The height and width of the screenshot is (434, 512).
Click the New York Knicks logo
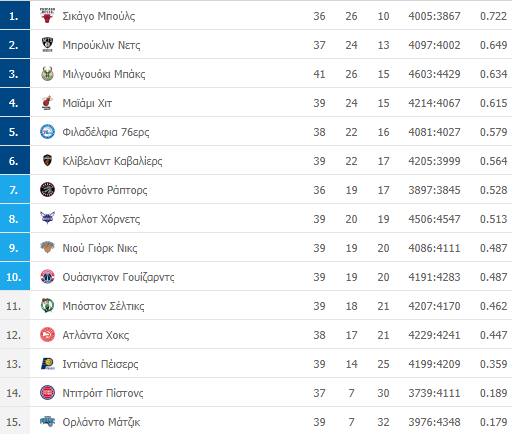pyautogui.click(x=47, y=248)
